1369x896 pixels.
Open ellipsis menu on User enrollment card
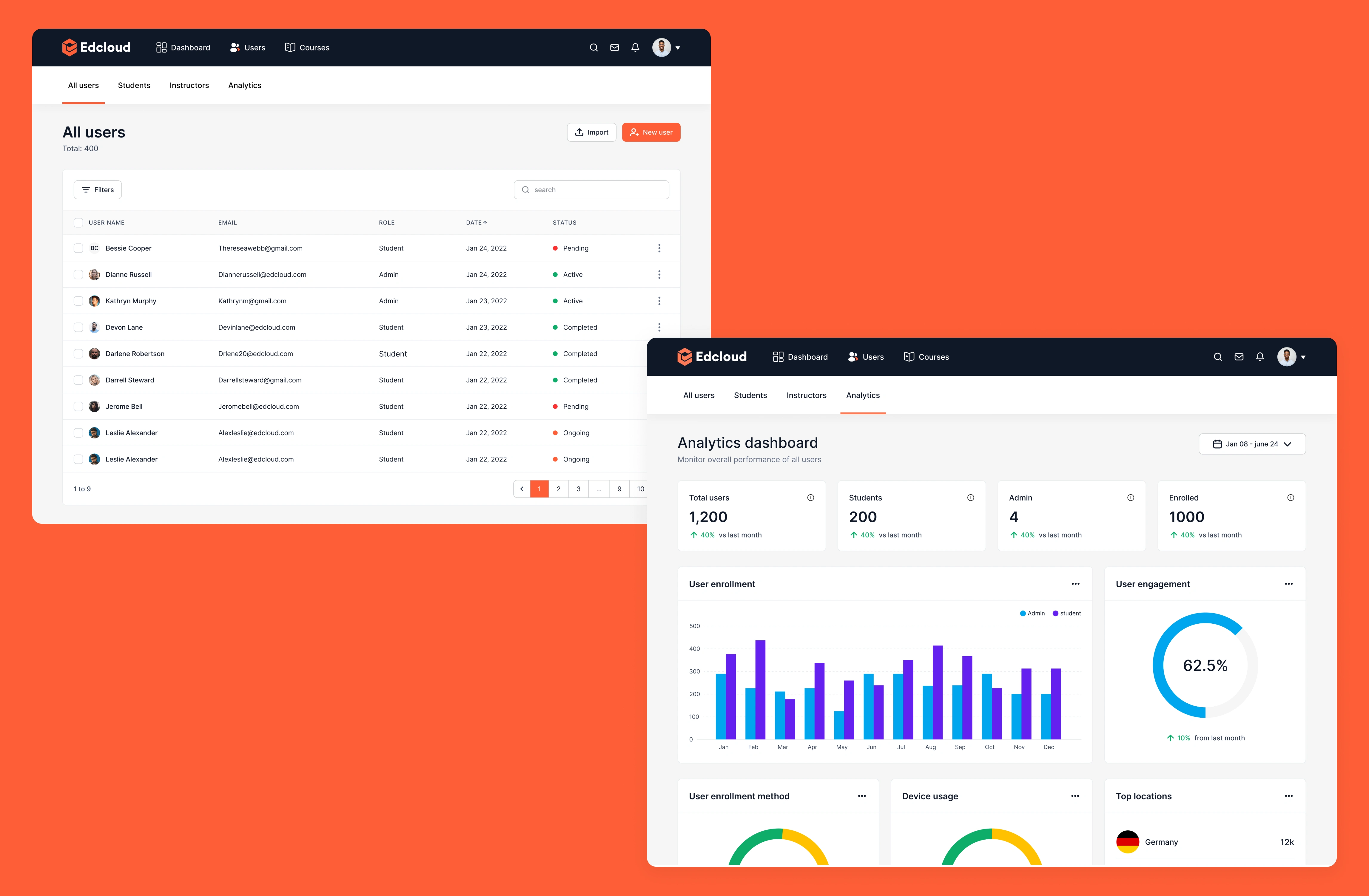pyautogui.click(x=1075, y=584)
